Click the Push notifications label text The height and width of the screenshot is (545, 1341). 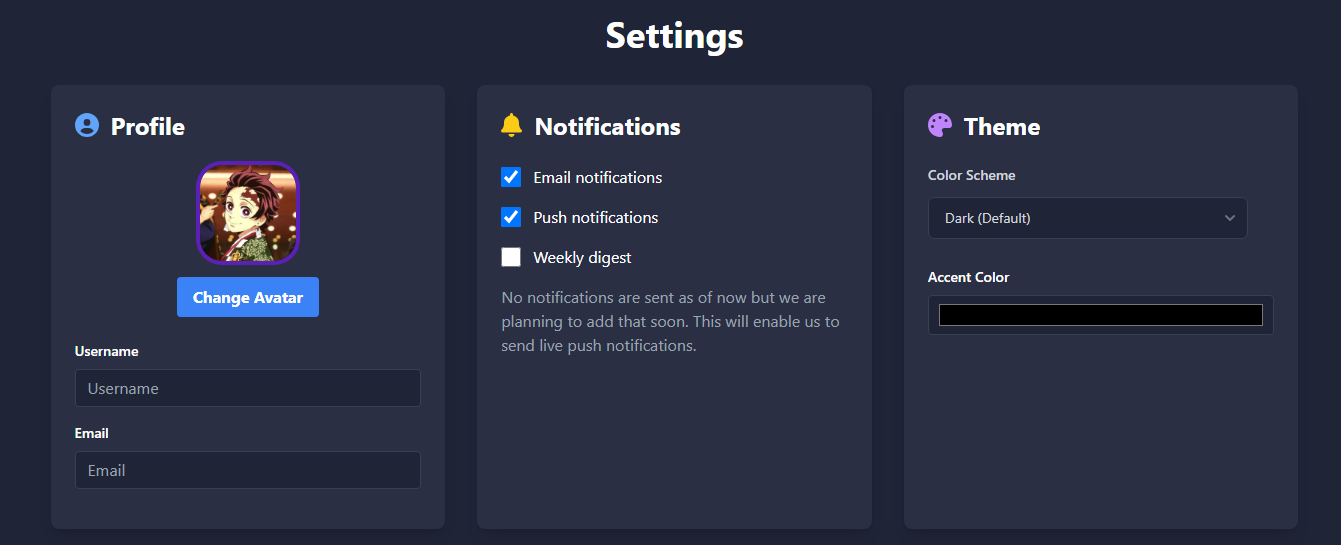[x=595, y=217]
